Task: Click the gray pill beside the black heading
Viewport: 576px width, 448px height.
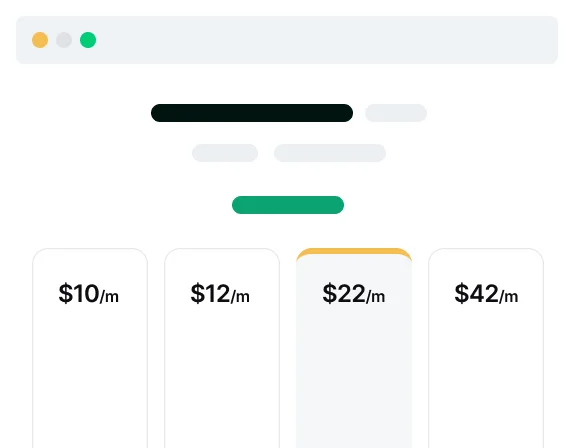Action: click(396, 113)
